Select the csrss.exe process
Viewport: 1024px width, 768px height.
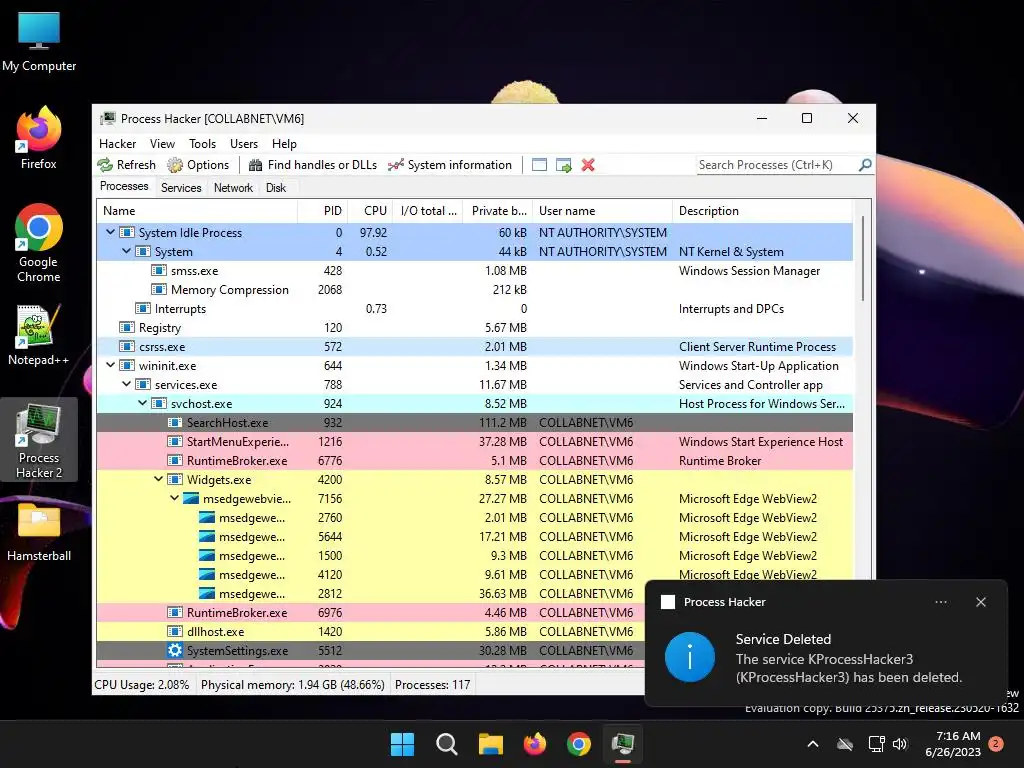point(475,347)
